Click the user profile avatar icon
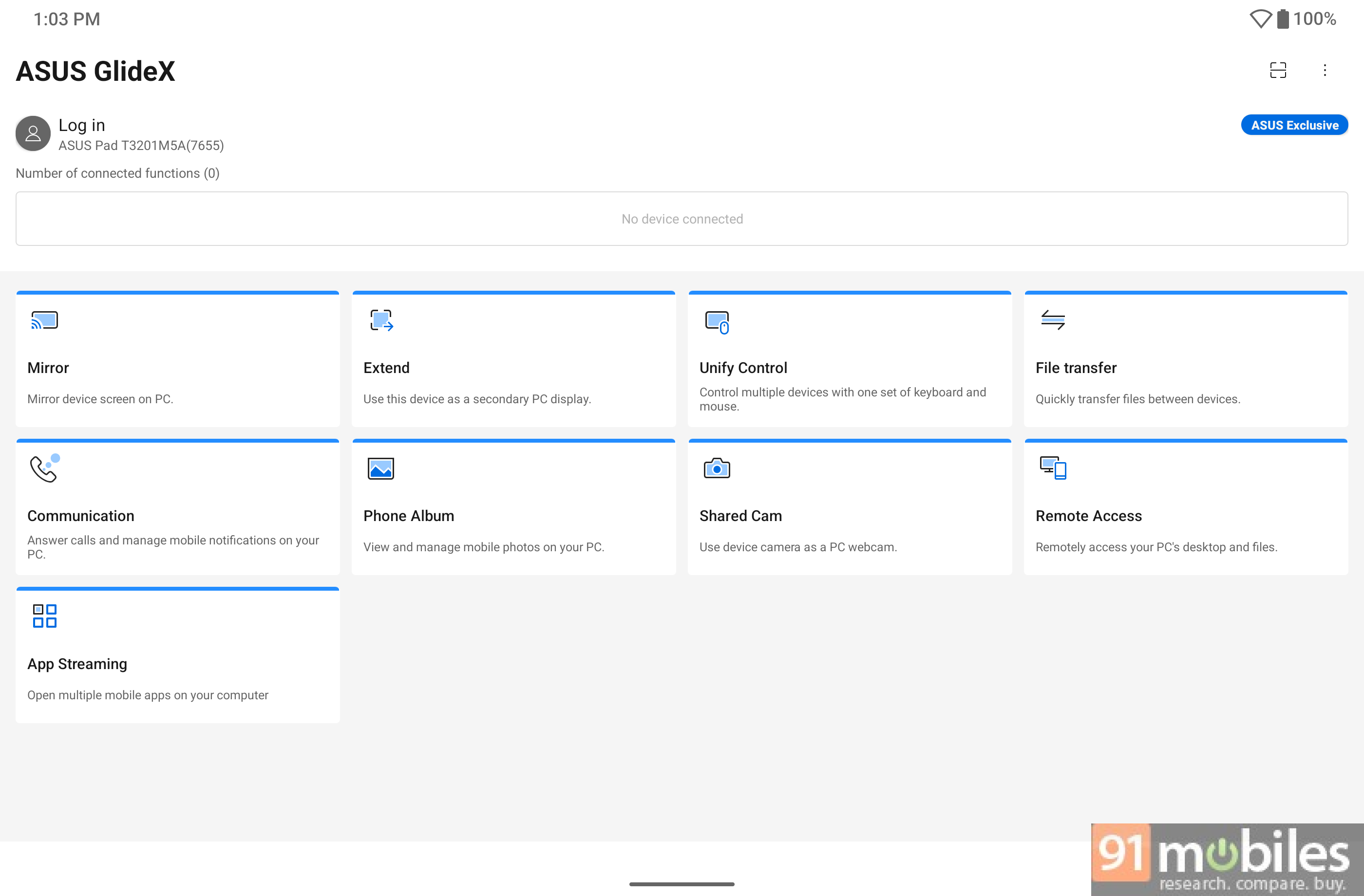Viewport: 1364px width, 896px height. point(33,133)
